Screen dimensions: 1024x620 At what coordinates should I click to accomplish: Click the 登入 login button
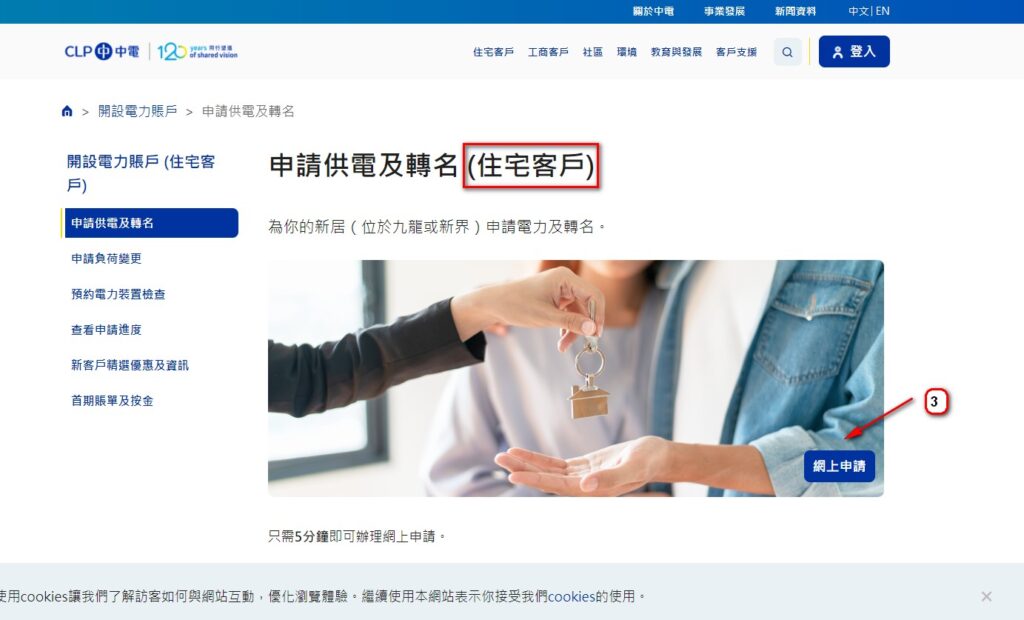(854, 52)
